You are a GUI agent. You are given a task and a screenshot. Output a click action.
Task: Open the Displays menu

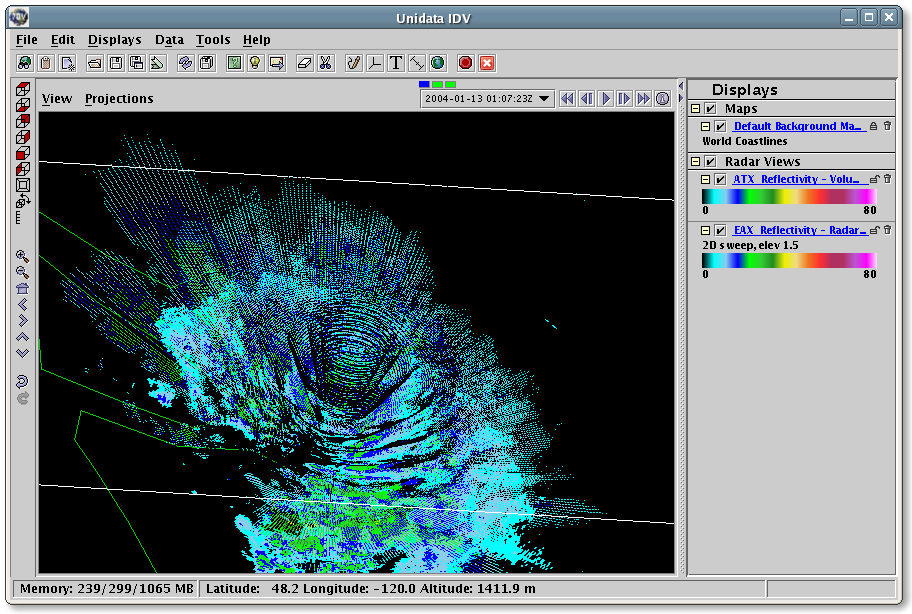(x=114, y=40)
